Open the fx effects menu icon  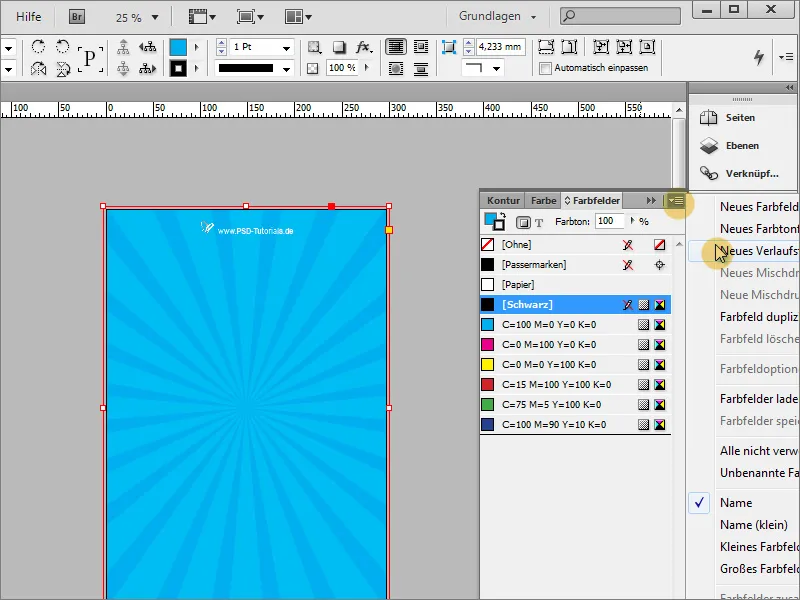(x=364, y=47)
